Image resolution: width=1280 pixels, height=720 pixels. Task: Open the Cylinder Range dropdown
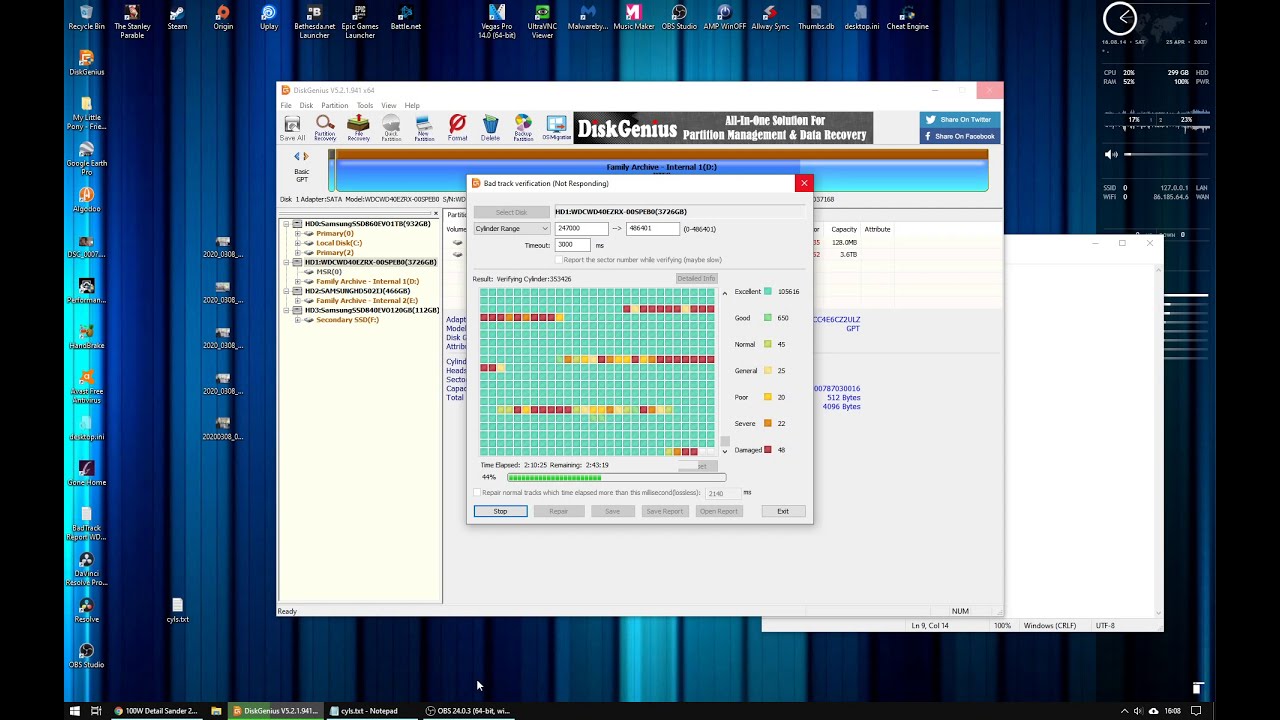click(511, 229)
